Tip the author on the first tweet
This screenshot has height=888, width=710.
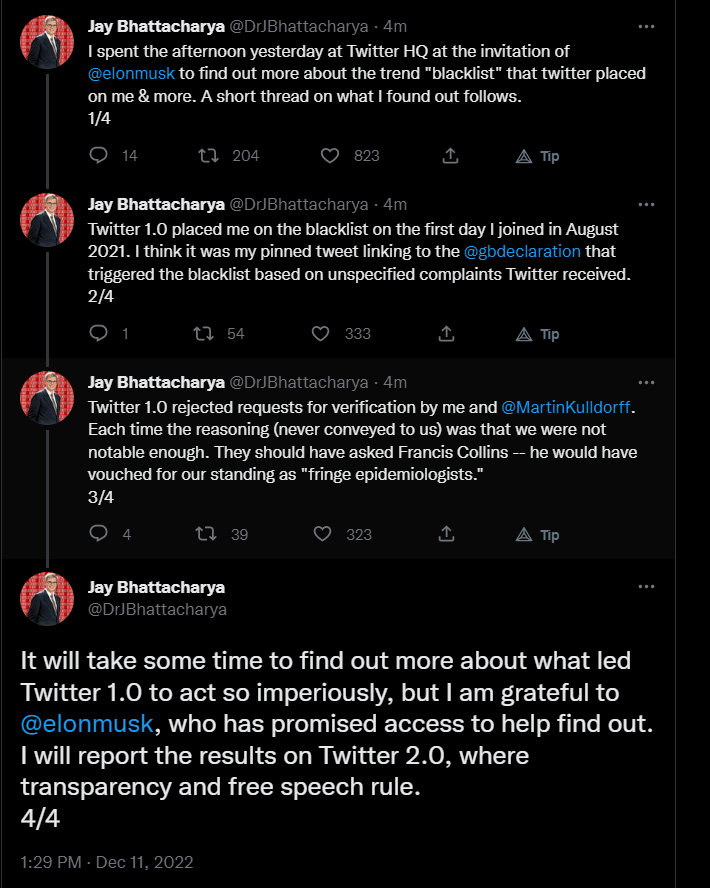(537, 156)
